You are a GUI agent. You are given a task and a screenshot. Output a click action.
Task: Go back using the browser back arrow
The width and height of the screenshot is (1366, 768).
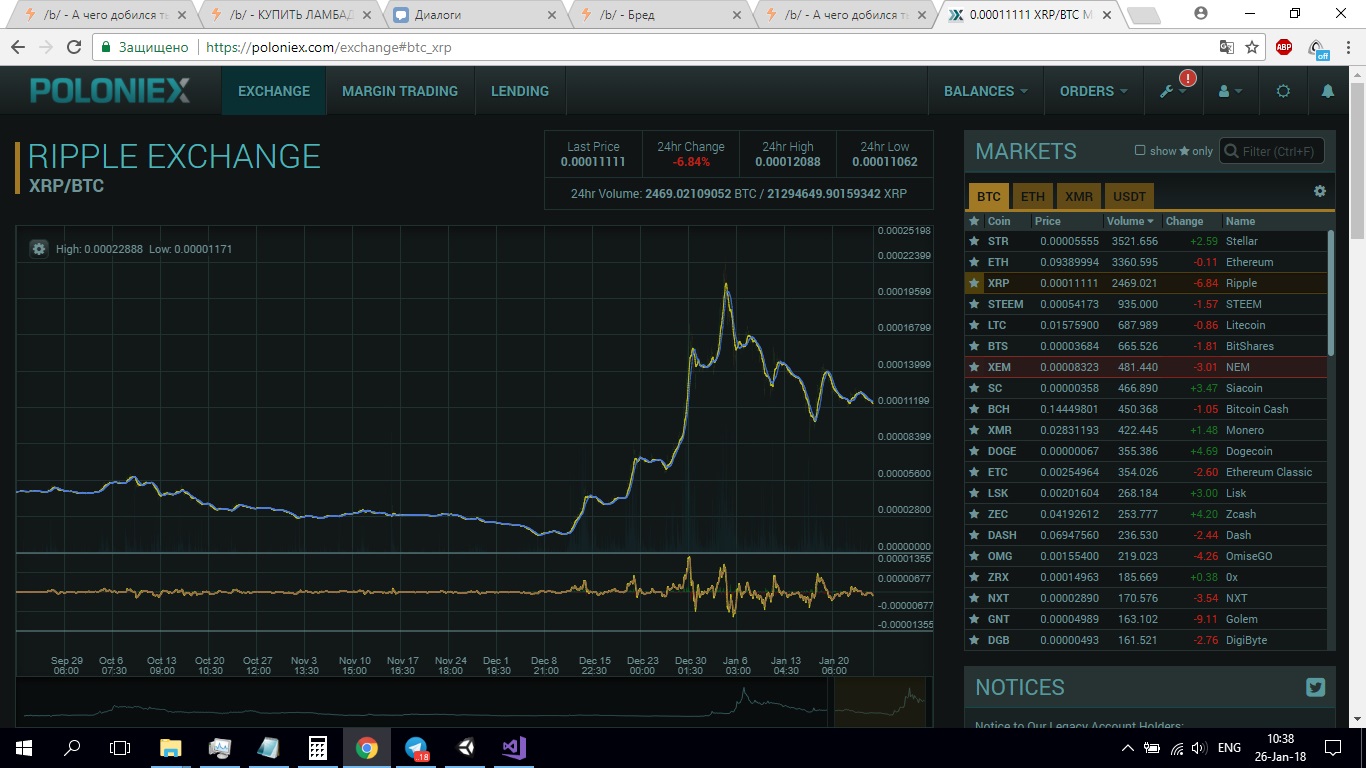[17, 47]
